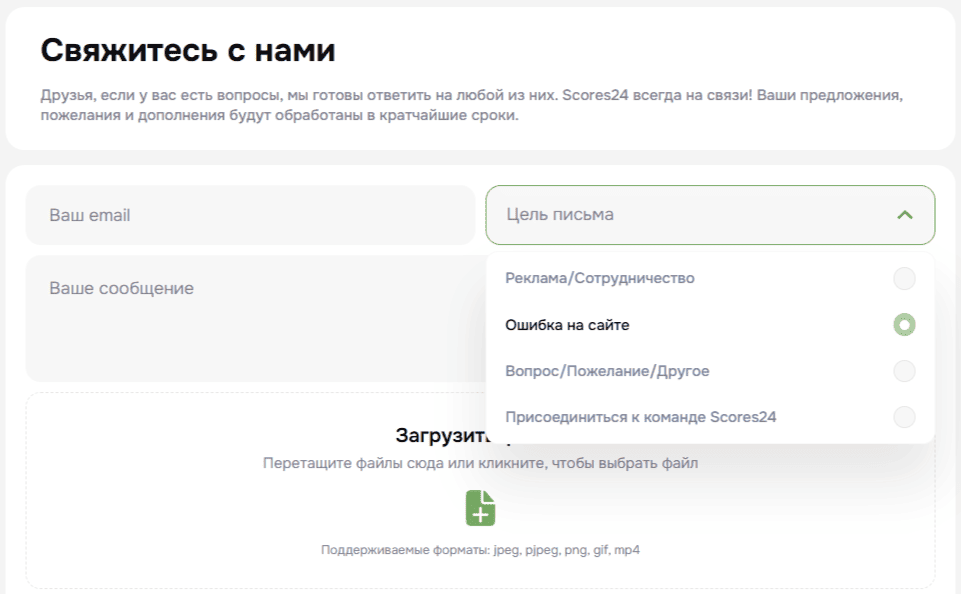The width and height of the screenshot is (961, 594).
Task: Select the "Вопрос/Пожелание/Другое" radio button
Action: click(904, 371)
